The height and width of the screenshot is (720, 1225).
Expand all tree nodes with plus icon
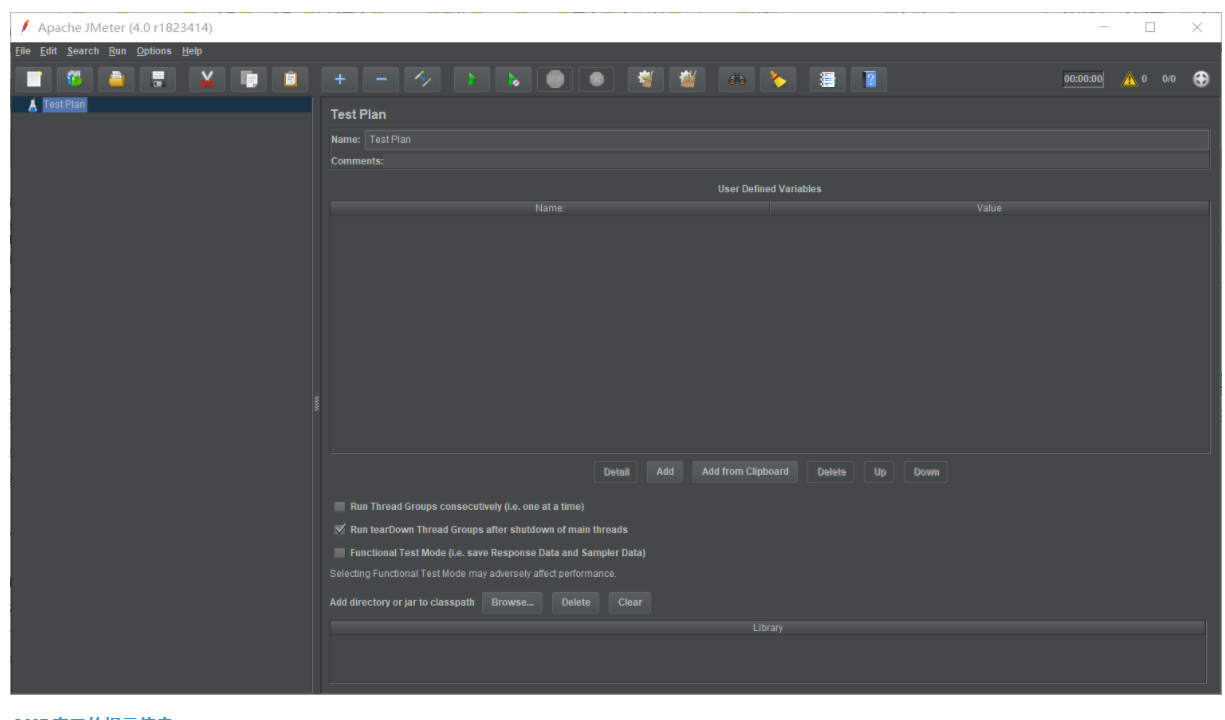(x=340, y=79)
